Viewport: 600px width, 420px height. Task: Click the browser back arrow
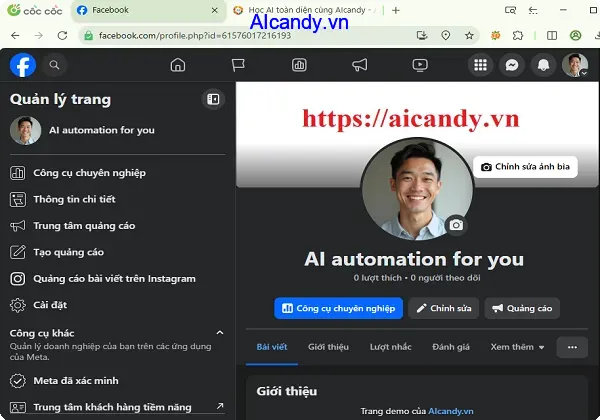[15, 36]
